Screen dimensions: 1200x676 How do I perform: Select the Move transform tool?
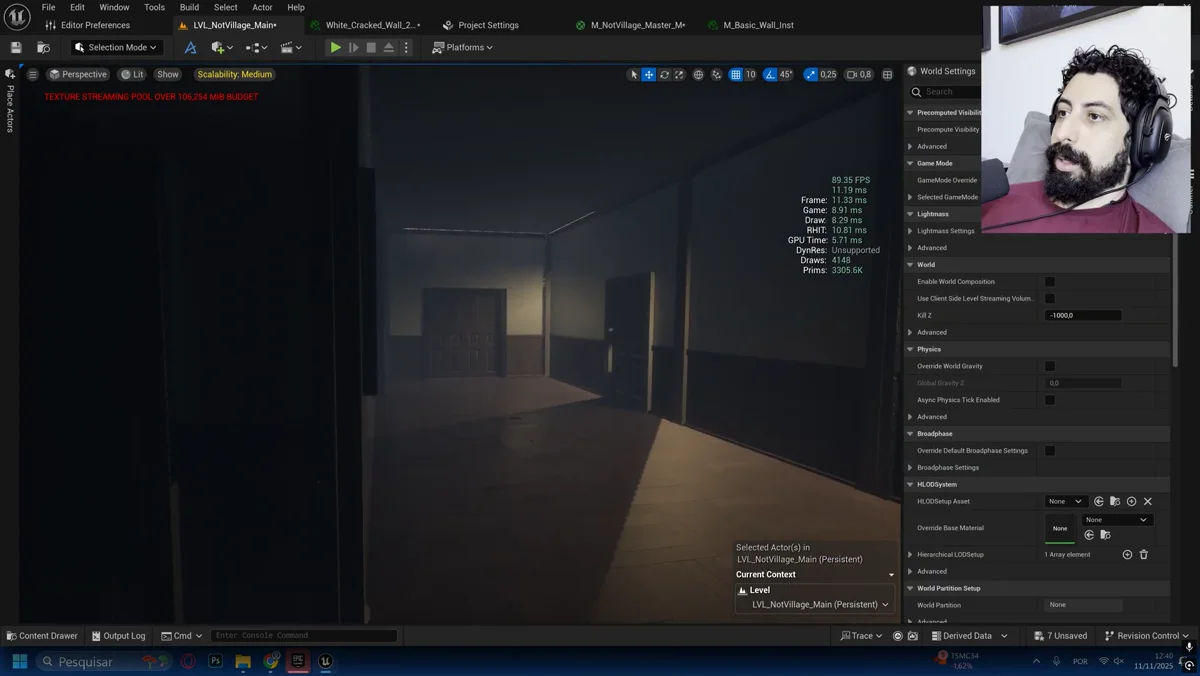point(648,74)
